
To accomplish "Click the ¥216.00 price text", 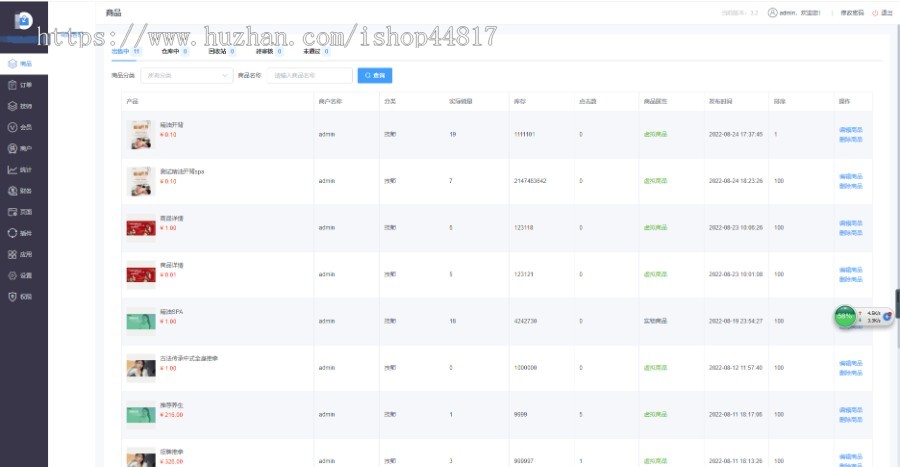I will point(172,415).
